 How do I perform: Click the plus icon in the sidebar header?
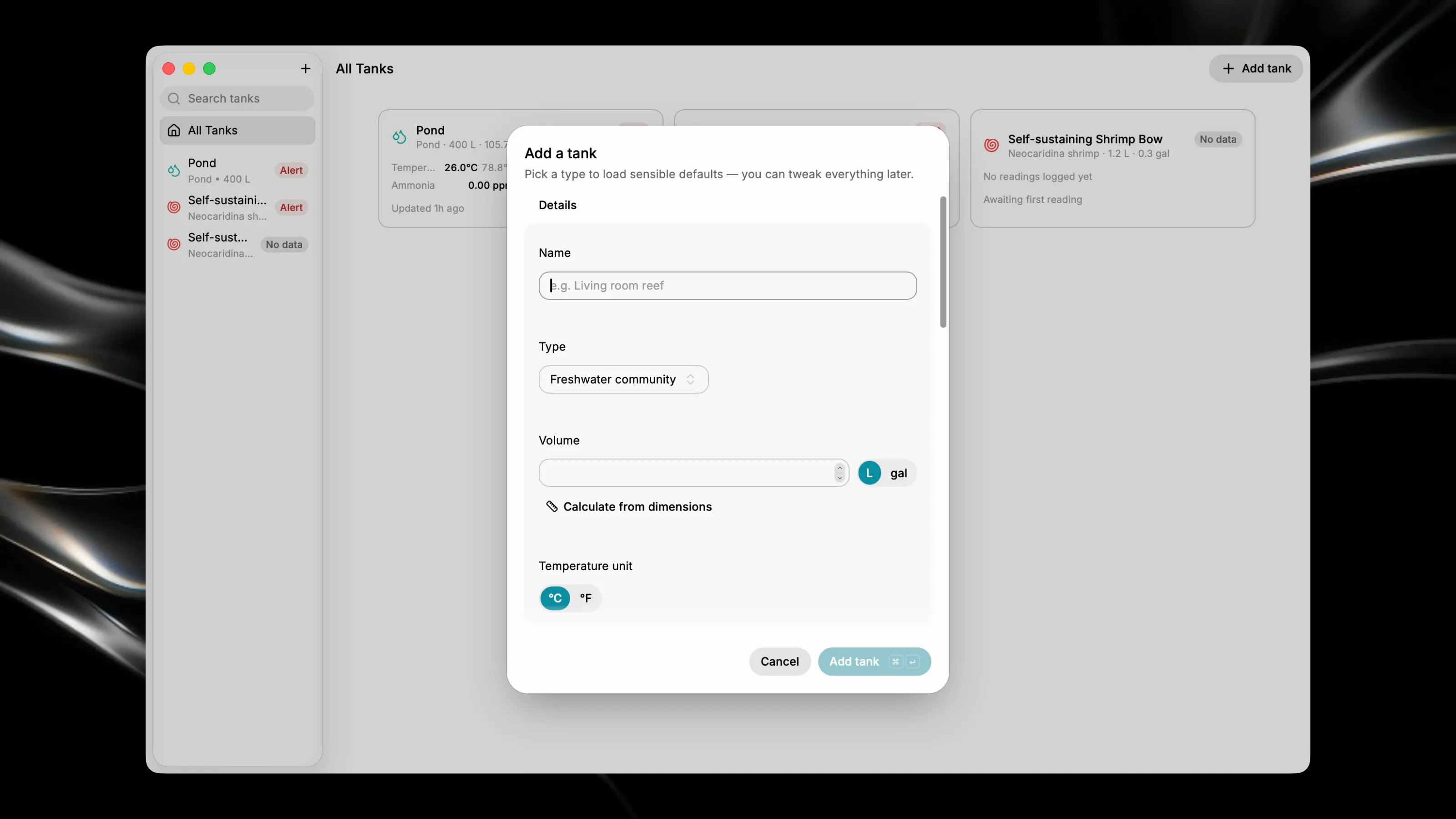(x=305, y=68)
